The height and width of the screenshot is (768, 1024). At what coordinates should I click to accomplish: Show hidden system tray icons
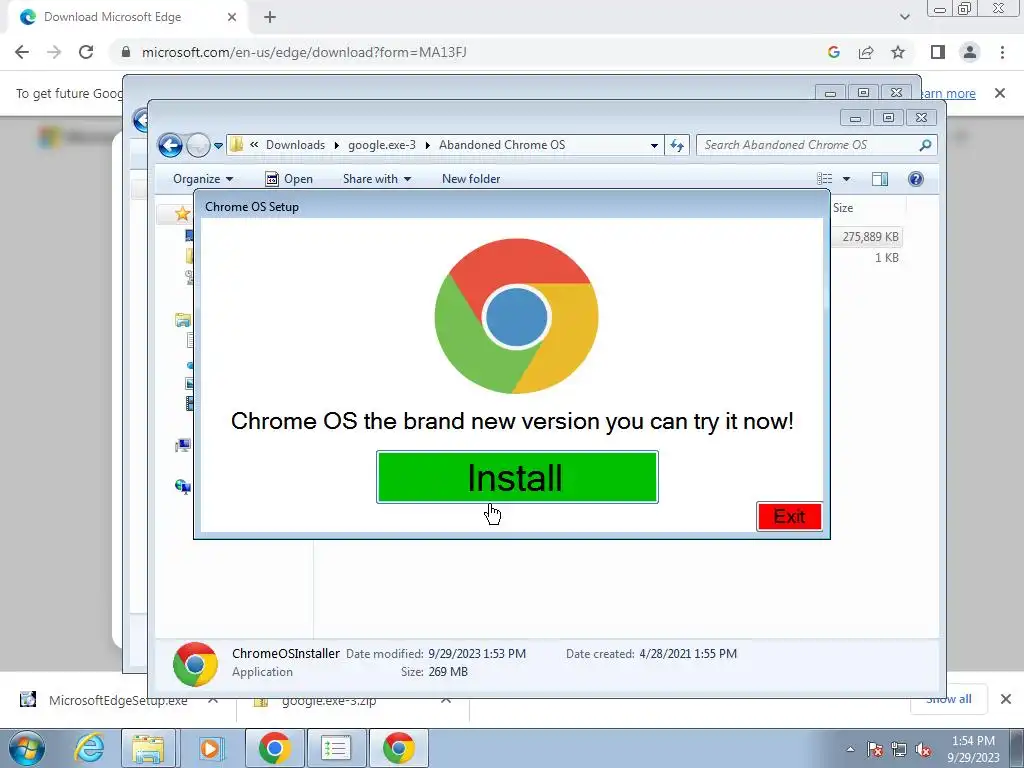tap(850, 749)
